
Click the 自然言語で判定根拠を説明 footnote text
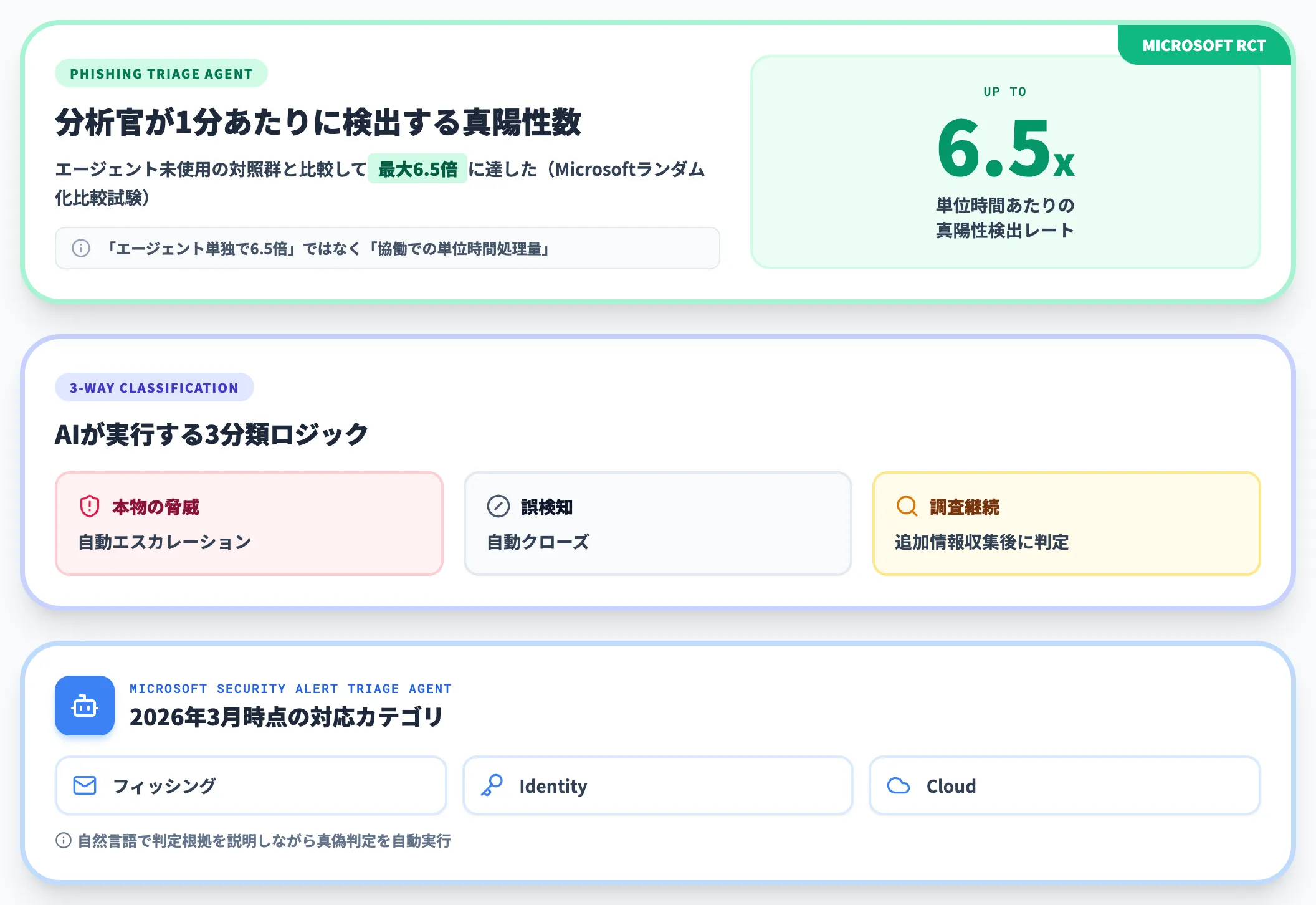point(264,840)
